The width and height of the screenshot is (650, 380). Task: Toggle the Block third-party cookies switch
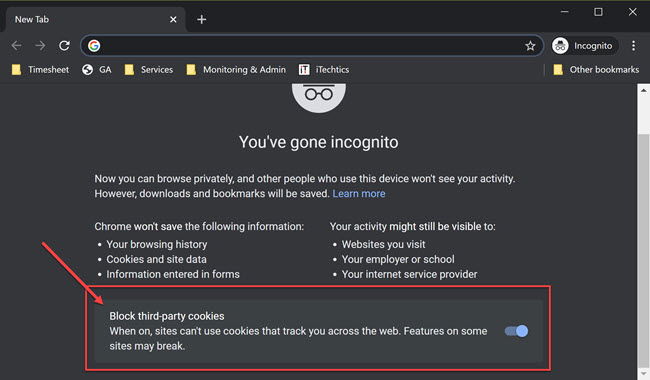point(516,331)
